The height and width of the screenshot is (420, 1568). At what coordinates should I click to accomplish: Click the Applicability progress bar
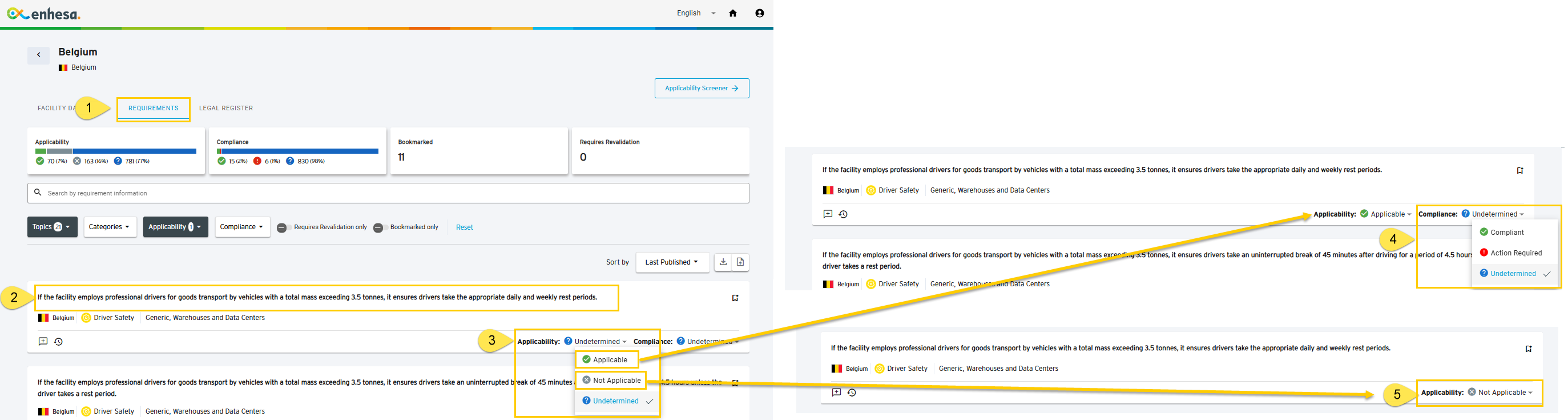click(x=116, y=151)
